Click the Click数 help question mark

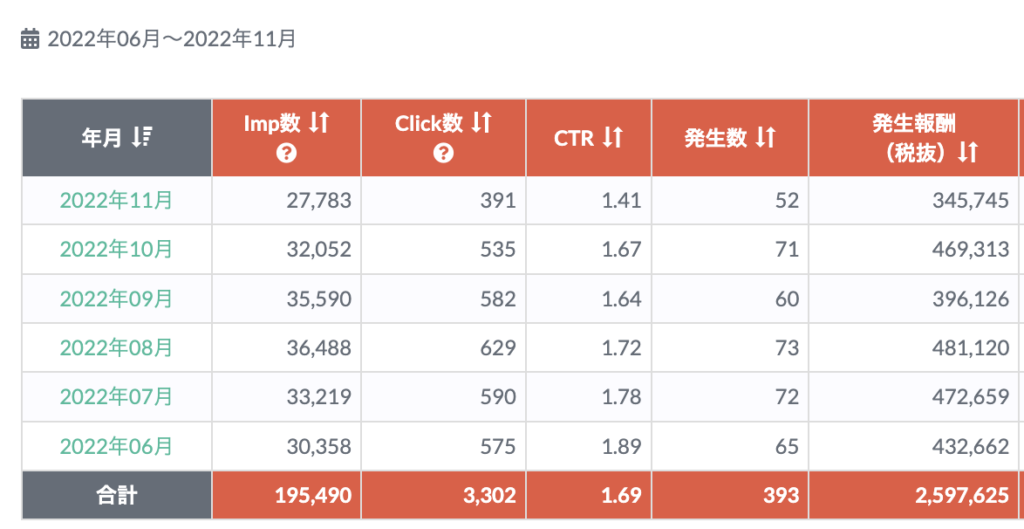point(444,153)
